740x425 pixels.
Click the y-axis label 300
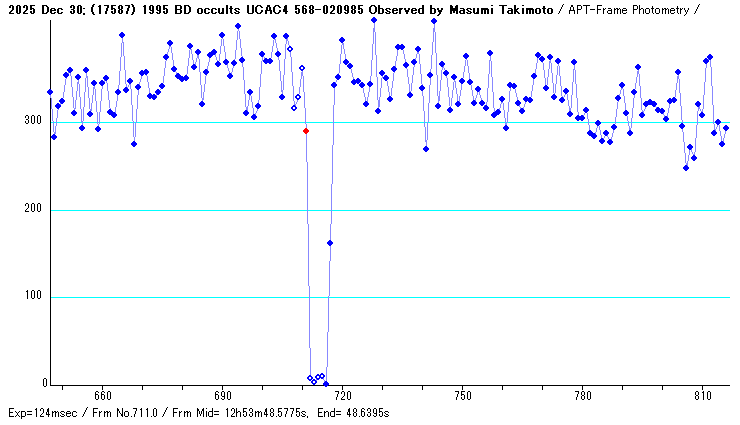tap(32, 121)
